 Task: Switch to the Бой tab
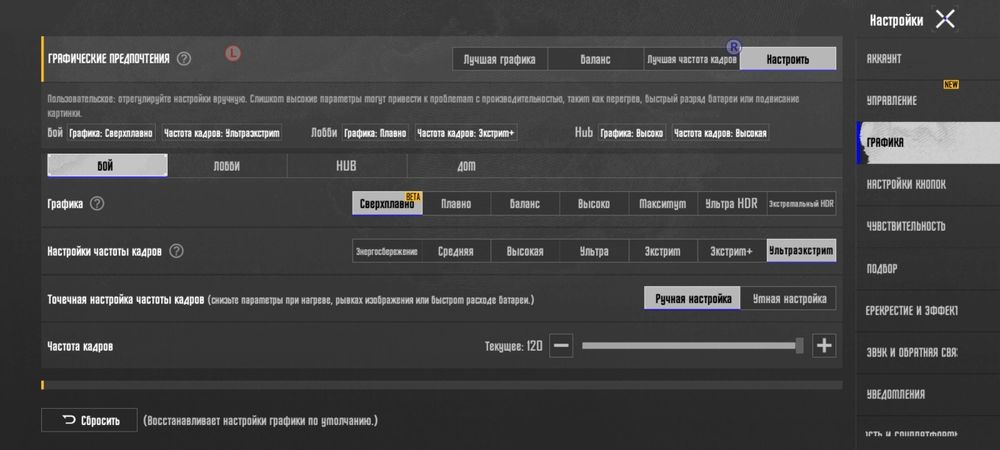107,166
